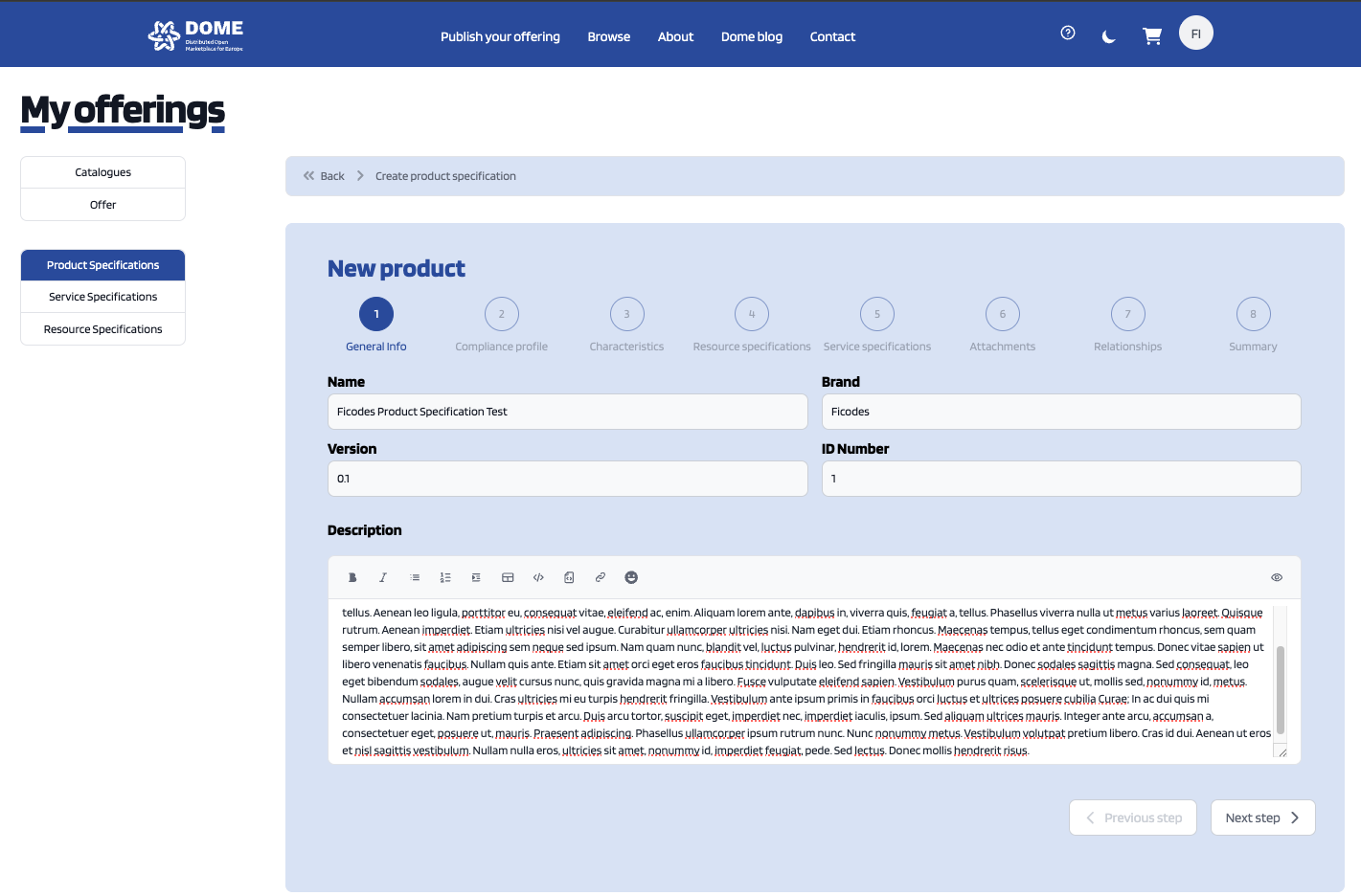The width and height of the screenshot is (1361, 896).
Task: Apply italic formatting in description editor
Action: [x=383, y=577]
